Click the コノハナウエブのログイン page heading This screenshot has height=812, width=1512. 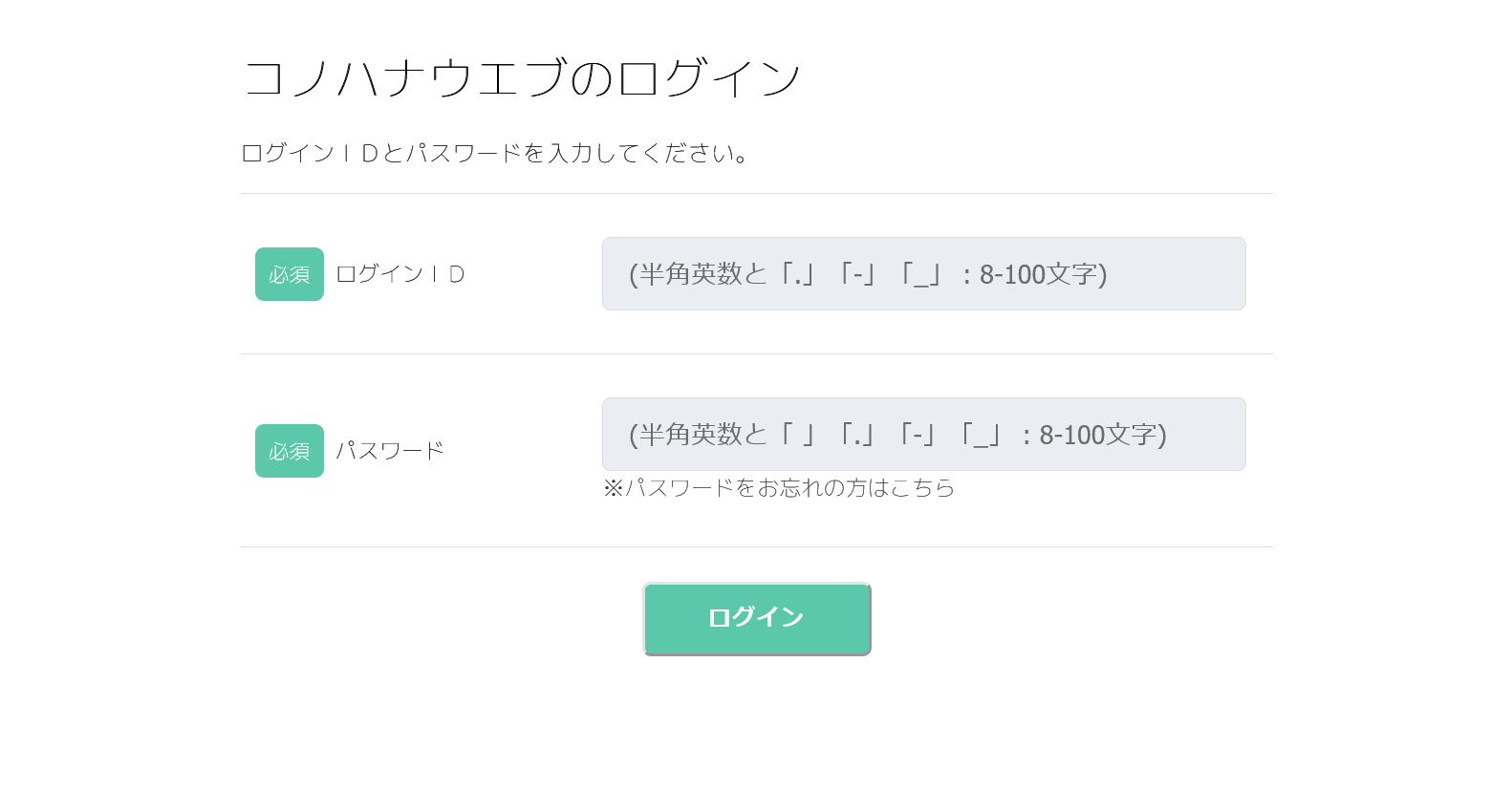[522, 78]
